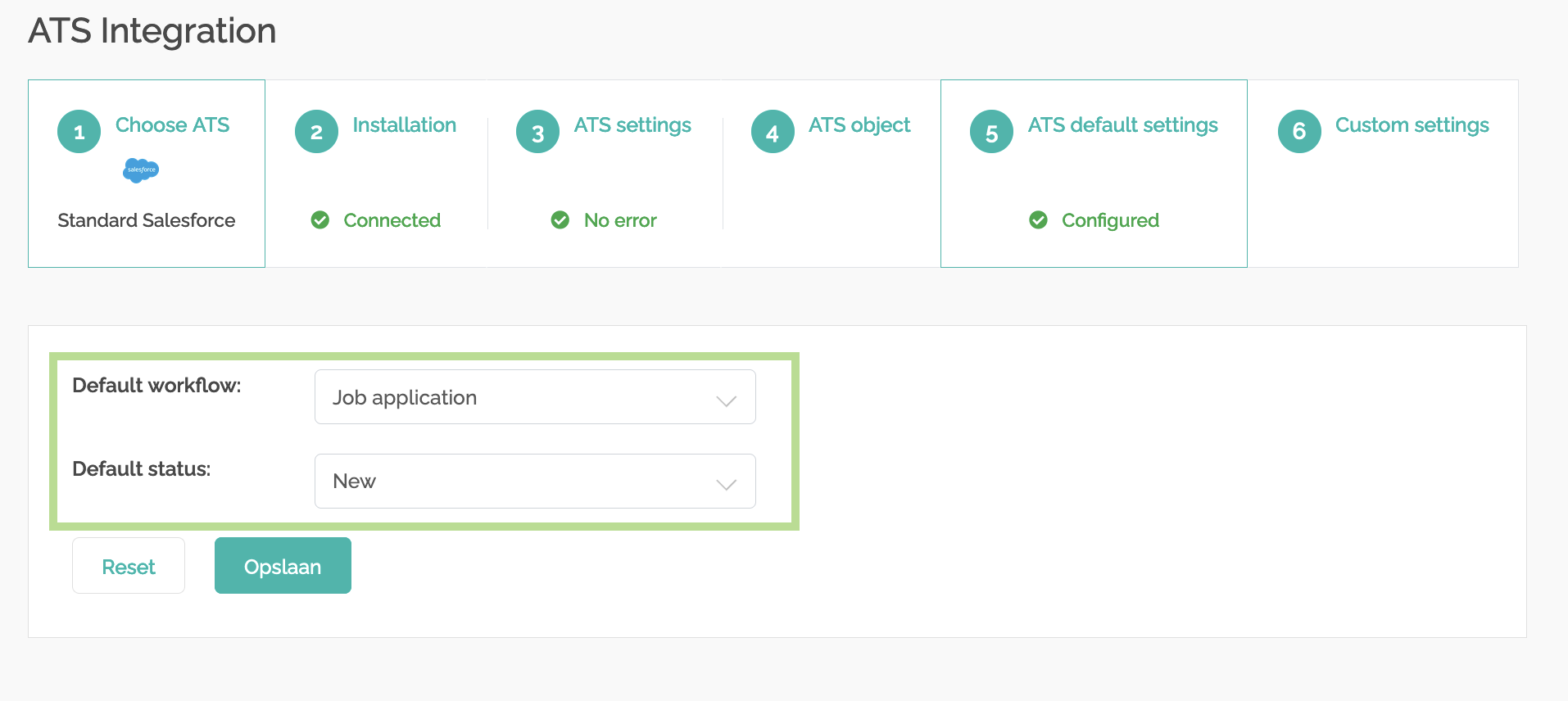Image resolution: width=1568 pixels, height=701 pixels.
Task: Click the Standard Salesforce label
Action: coord(147,220)
